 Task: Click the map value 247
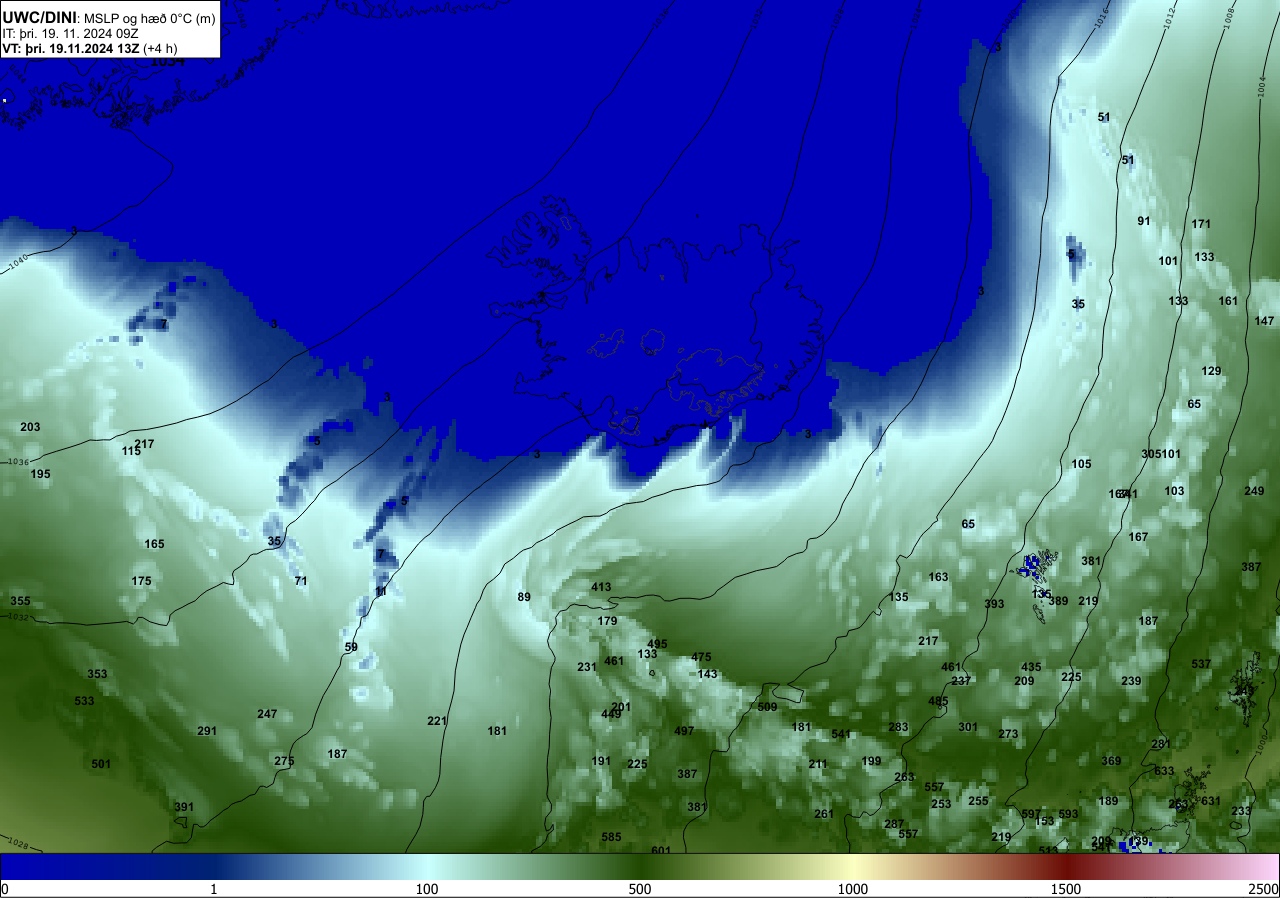pyautogui.click(x=267, y=714)
